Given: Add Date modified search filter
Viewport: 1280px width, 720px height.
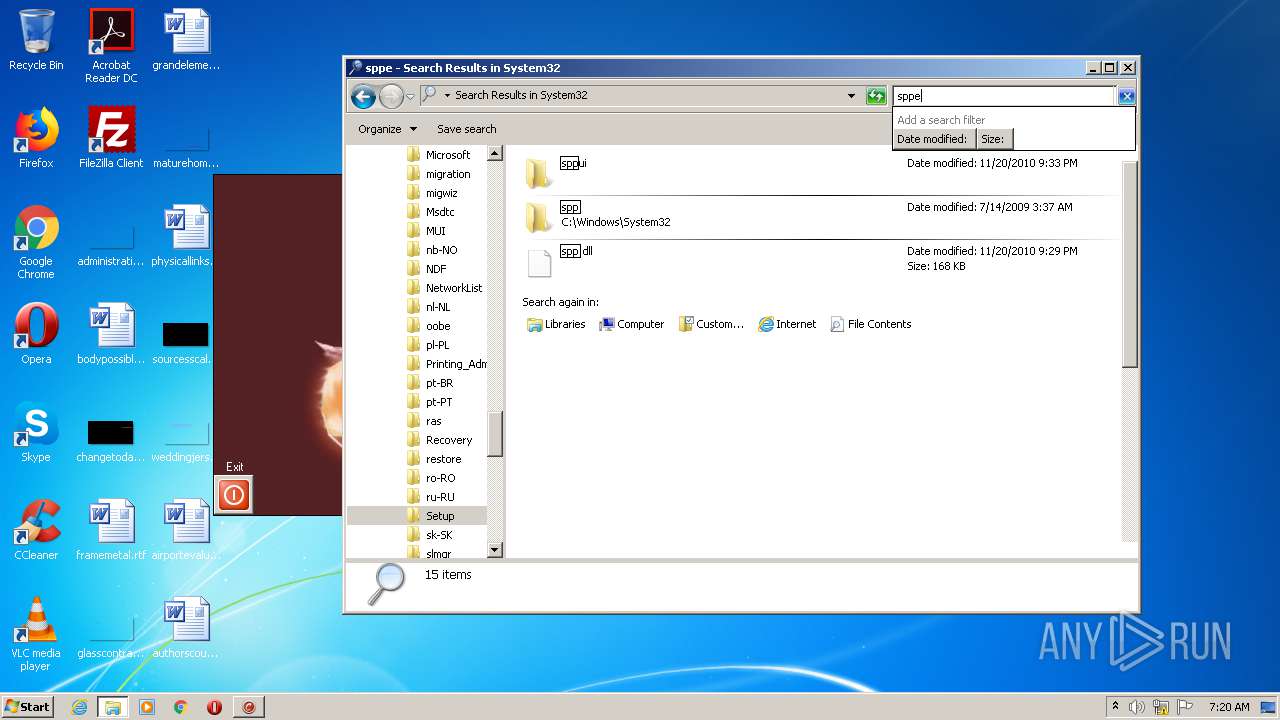Looking at the screenshot, I should [932, 139].
